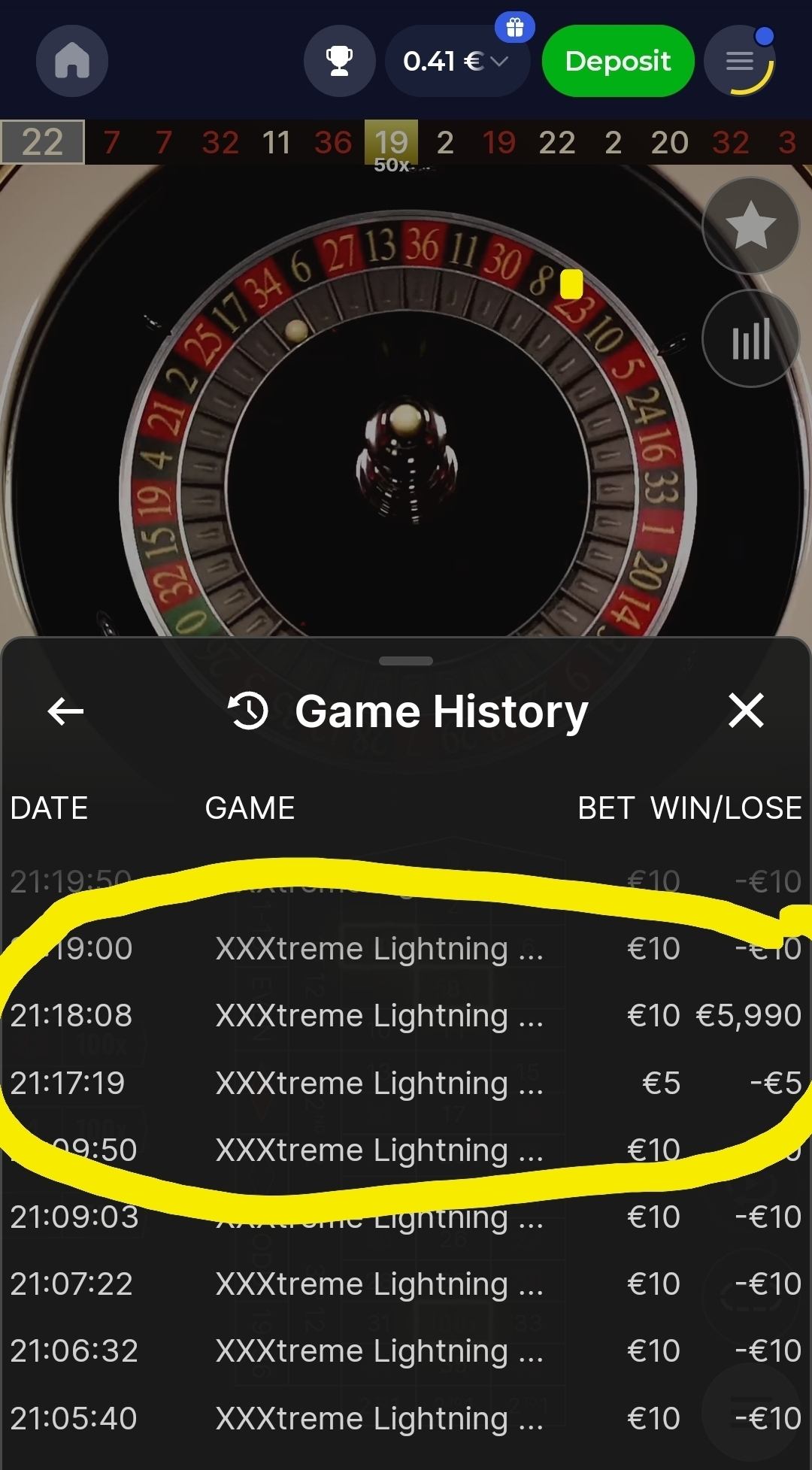
Task: Open the 21:05:40 history entry
Action: point(406,1419)
